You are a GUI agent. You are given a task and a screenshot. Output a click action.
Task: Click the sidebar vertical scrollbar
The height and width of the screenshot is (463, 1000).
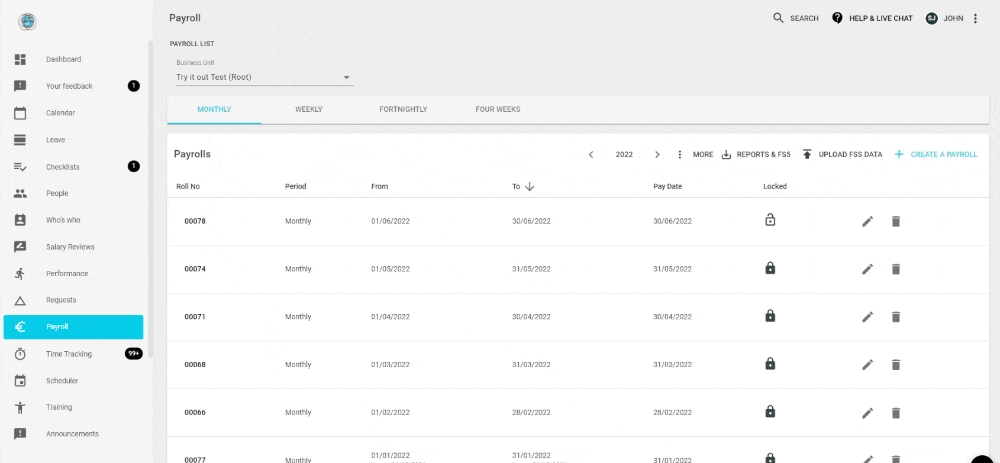click(x=151, y=199)
